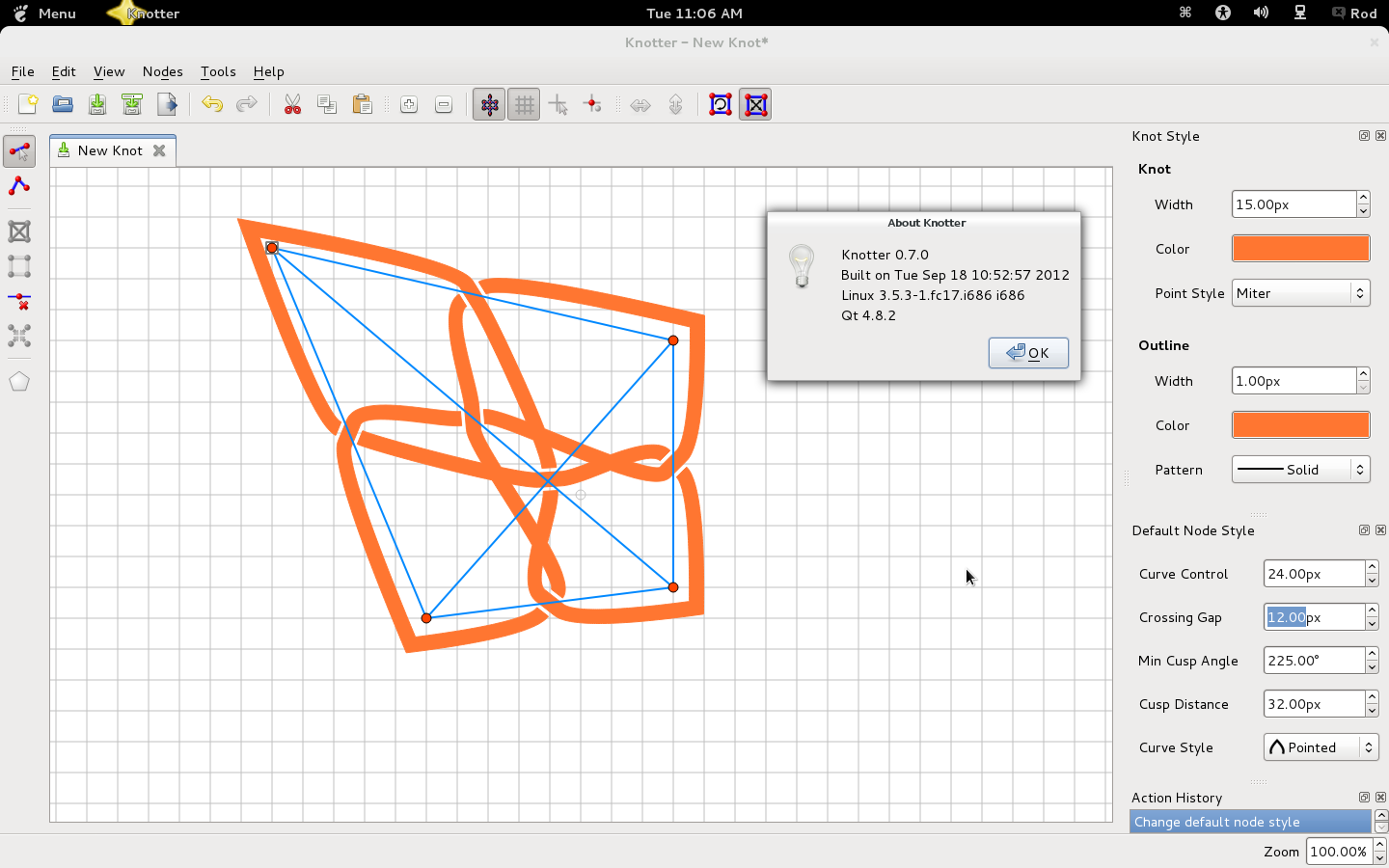The image size is (1389, 868).
Task: Select 'Change default node style' history entry
Action: point(1250,822)
